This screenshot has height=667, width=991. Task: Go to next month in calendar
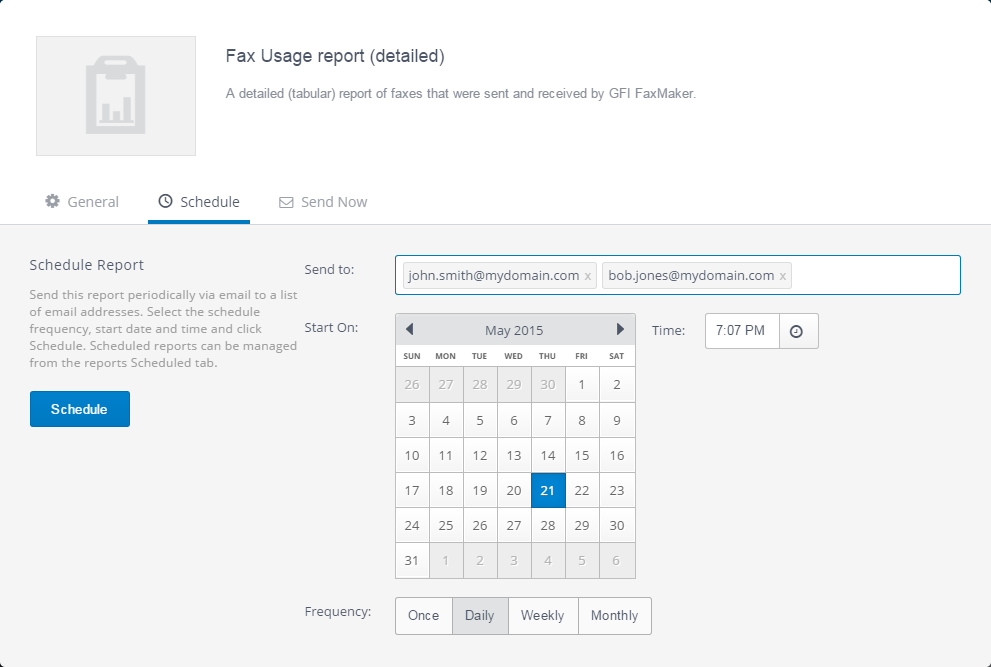[620, 329]
